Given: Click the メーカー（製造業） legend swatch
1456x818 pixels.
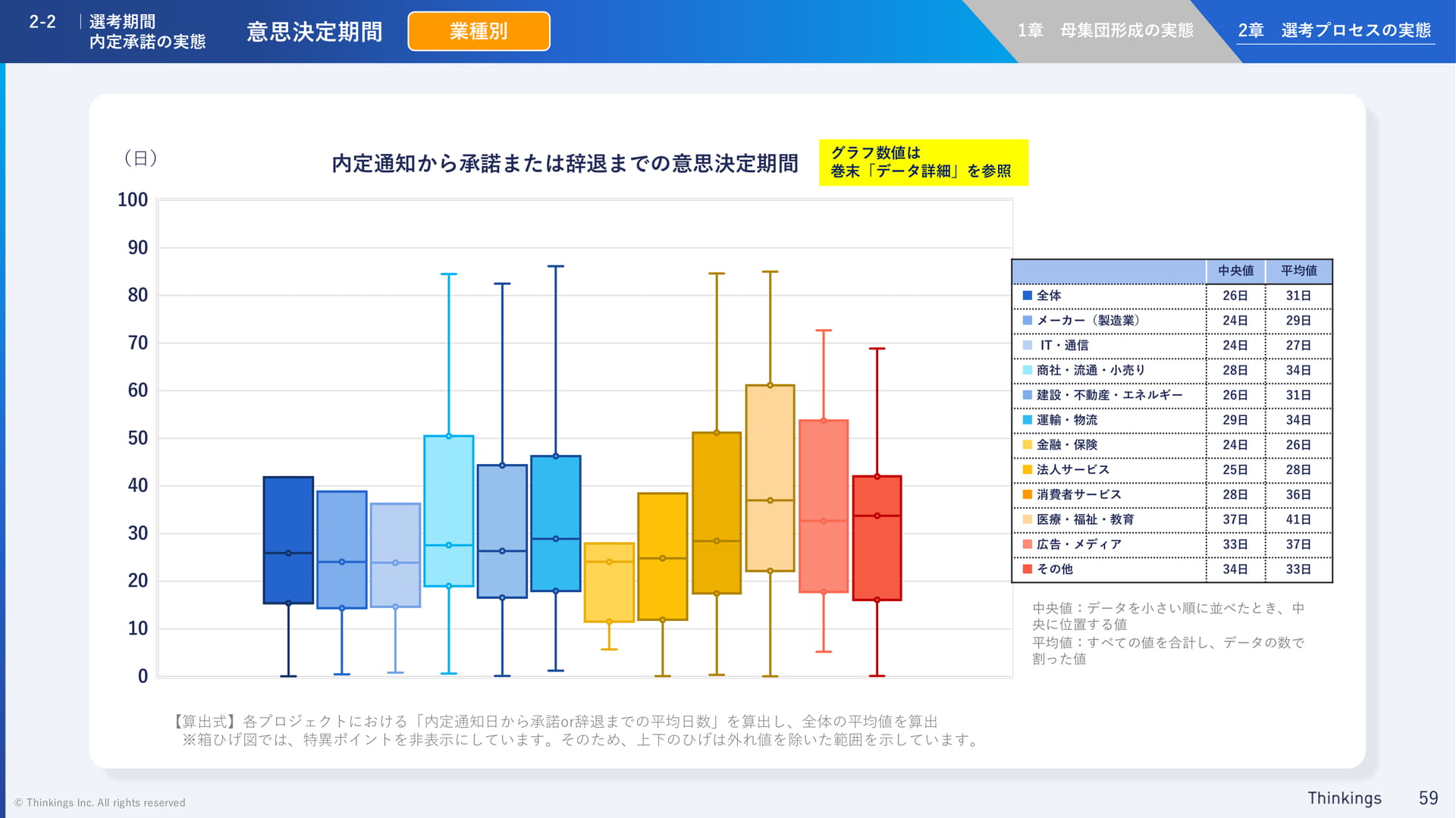Looking at the screenshot, I should click(1027, 321).
